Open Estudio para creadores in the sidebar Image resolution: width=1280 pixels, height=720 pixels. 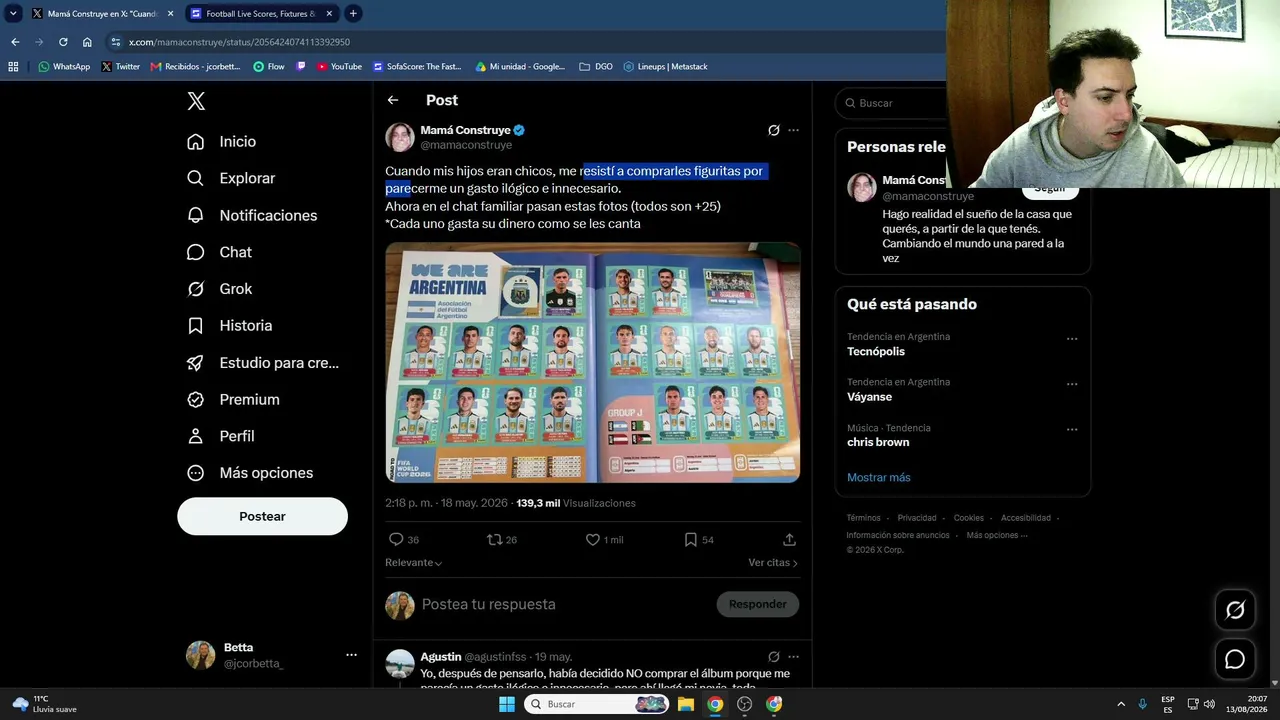(x=263, y=362)
